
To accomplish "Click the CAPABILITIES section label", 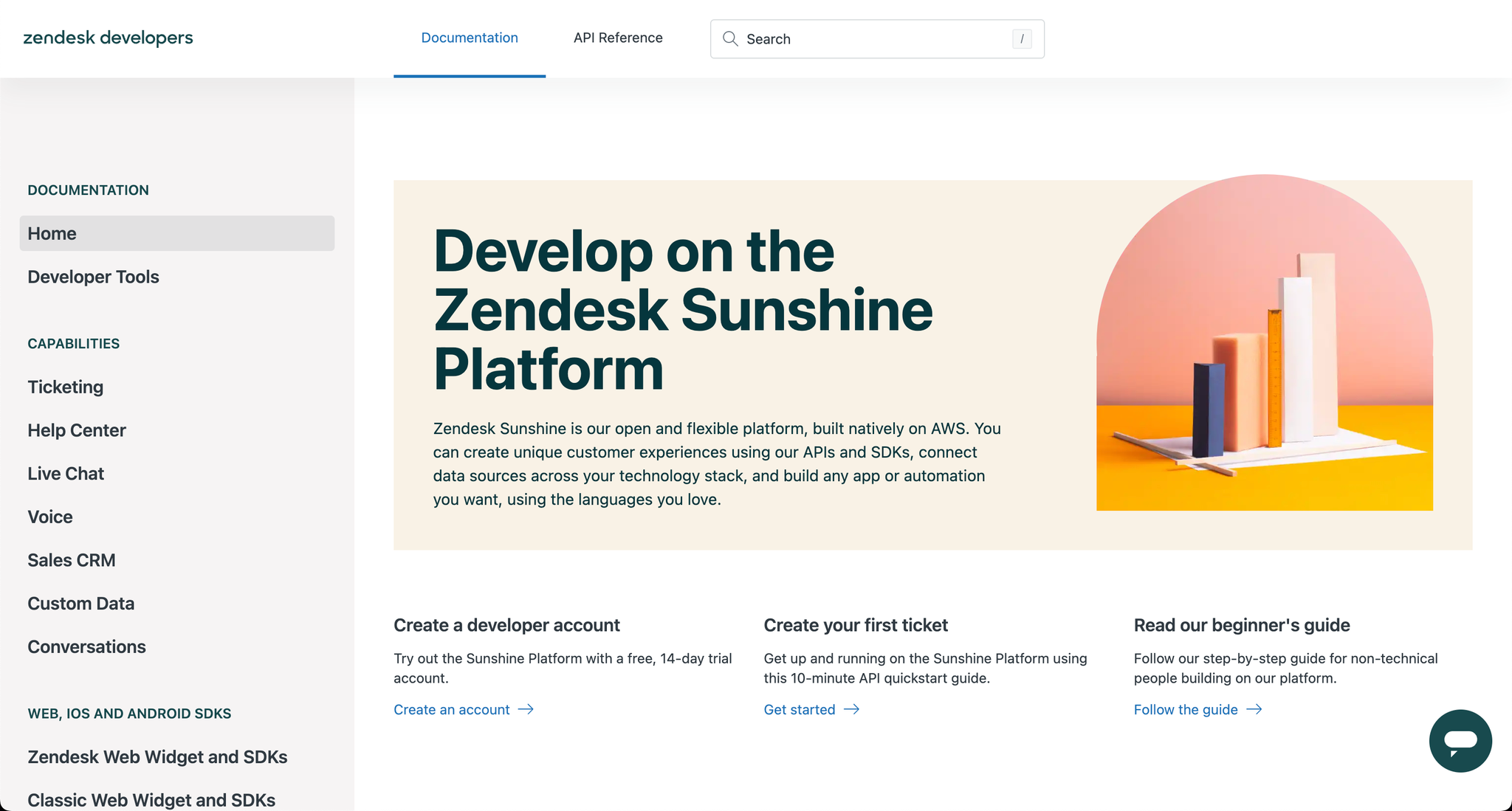I will [73, 344].
